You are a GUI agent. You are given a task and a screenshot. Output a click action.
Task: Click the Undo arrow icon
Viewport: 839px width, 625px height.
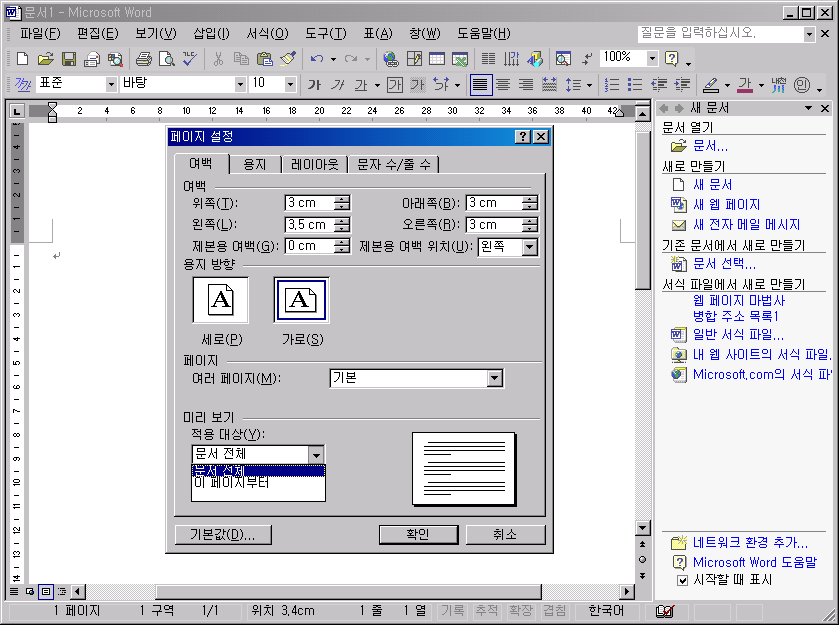point(317,59)
